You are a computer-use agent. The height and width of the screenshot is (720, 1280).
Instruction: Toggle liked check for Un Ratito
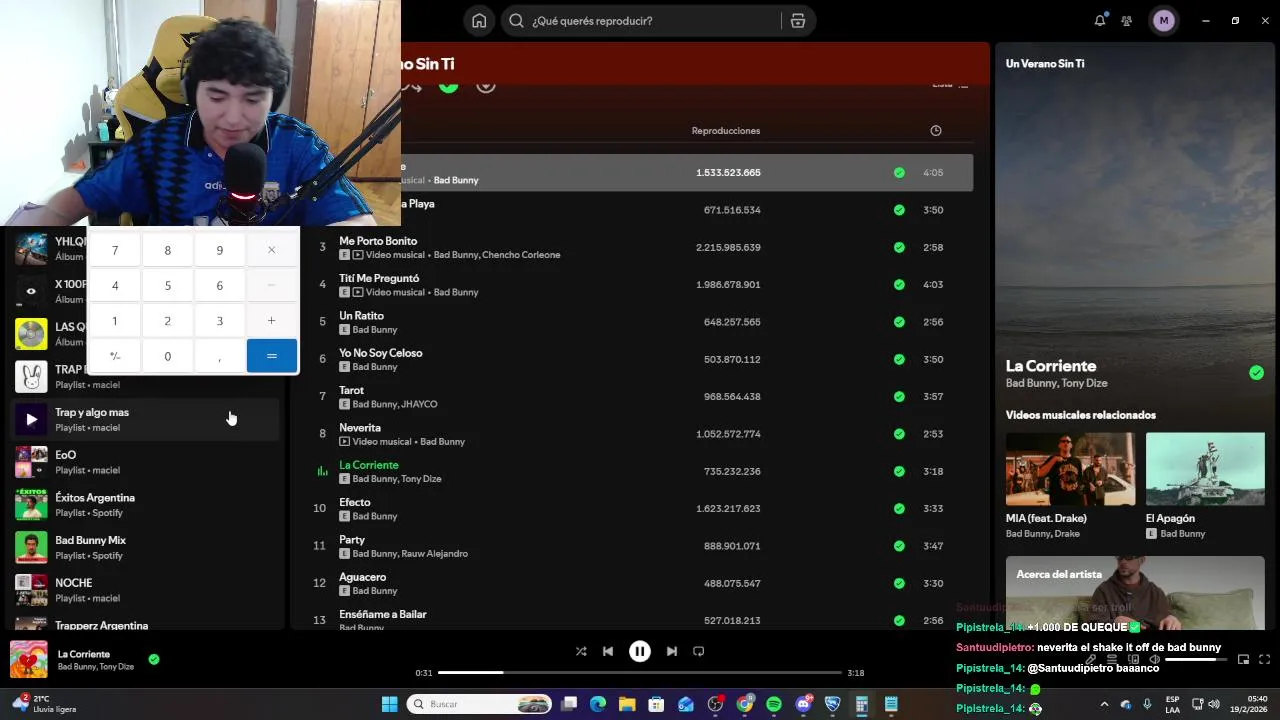tap(899, 322)
